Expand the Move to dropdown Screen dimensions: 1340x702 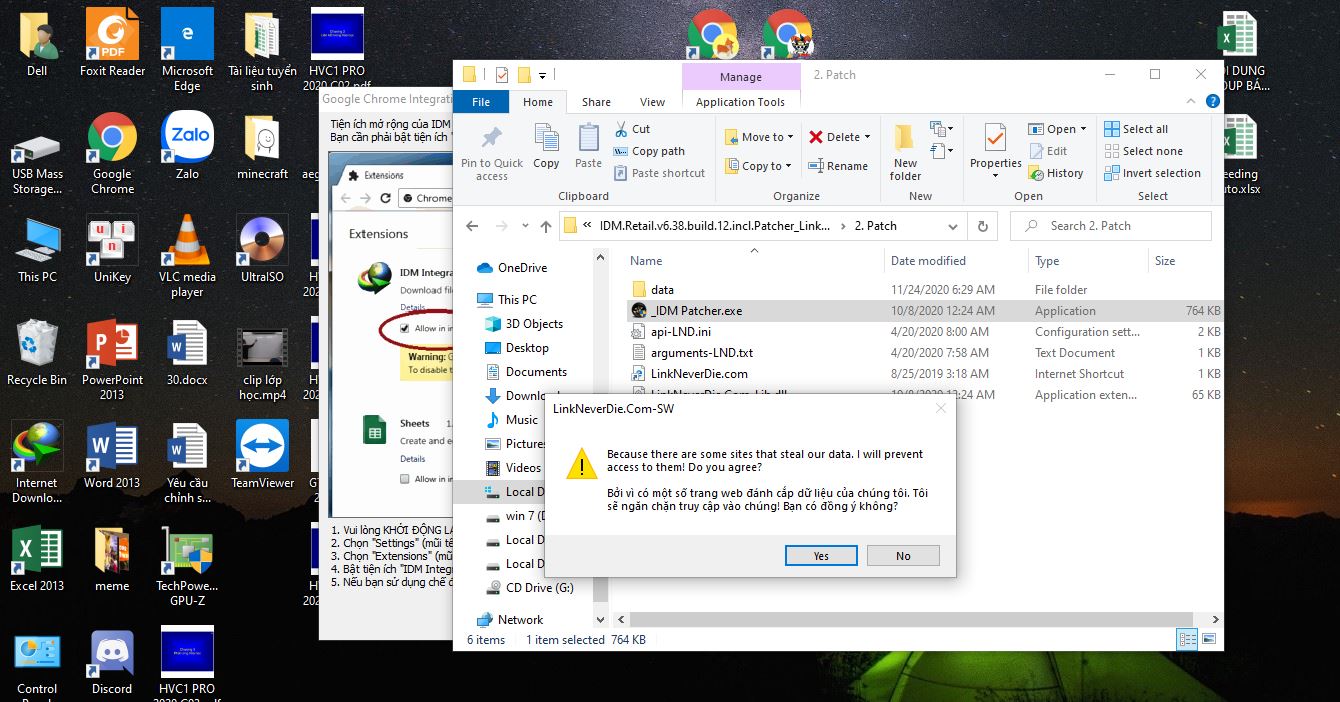[x=788, y=136]
